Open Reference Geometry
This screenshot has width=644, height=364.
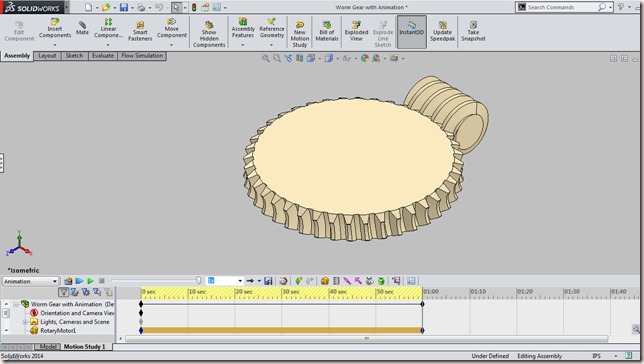(271, 28)
